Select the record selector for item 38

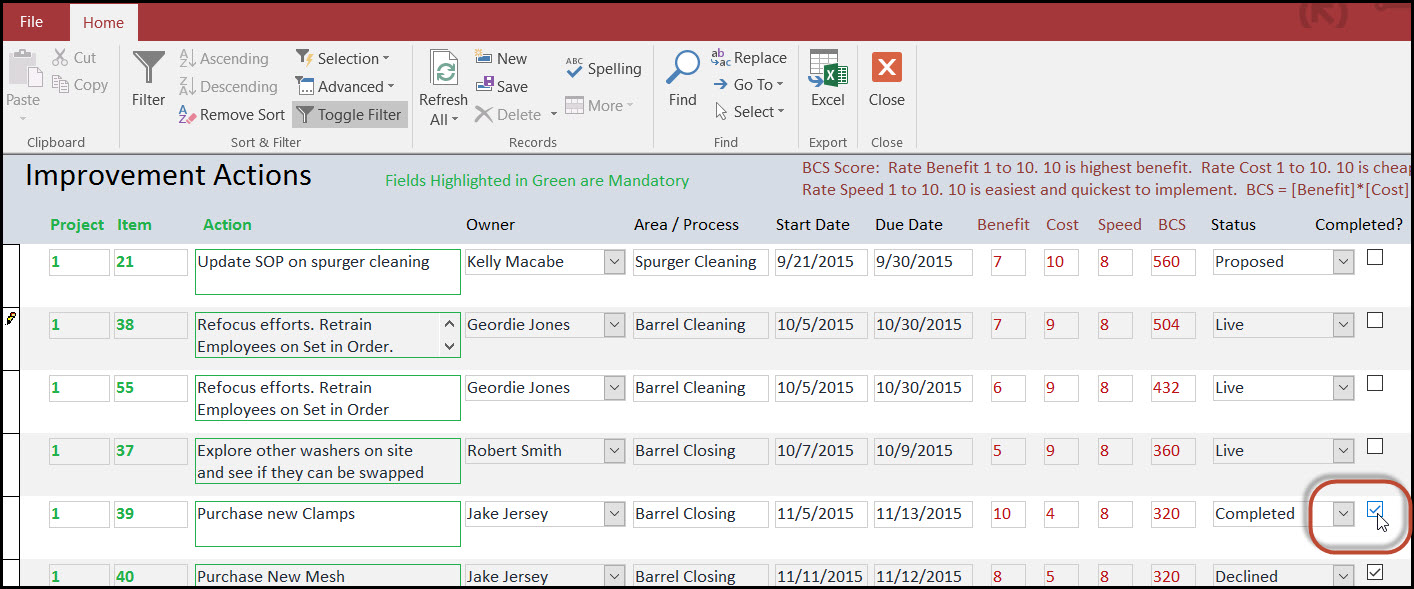tap(10, 338)
